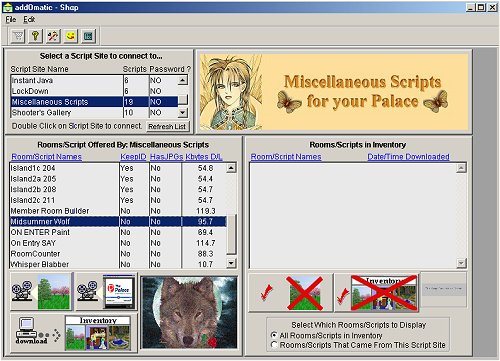This screenshot has height=361, width=500.
Task: Minimize the addOmatic window
Action: 470,7
